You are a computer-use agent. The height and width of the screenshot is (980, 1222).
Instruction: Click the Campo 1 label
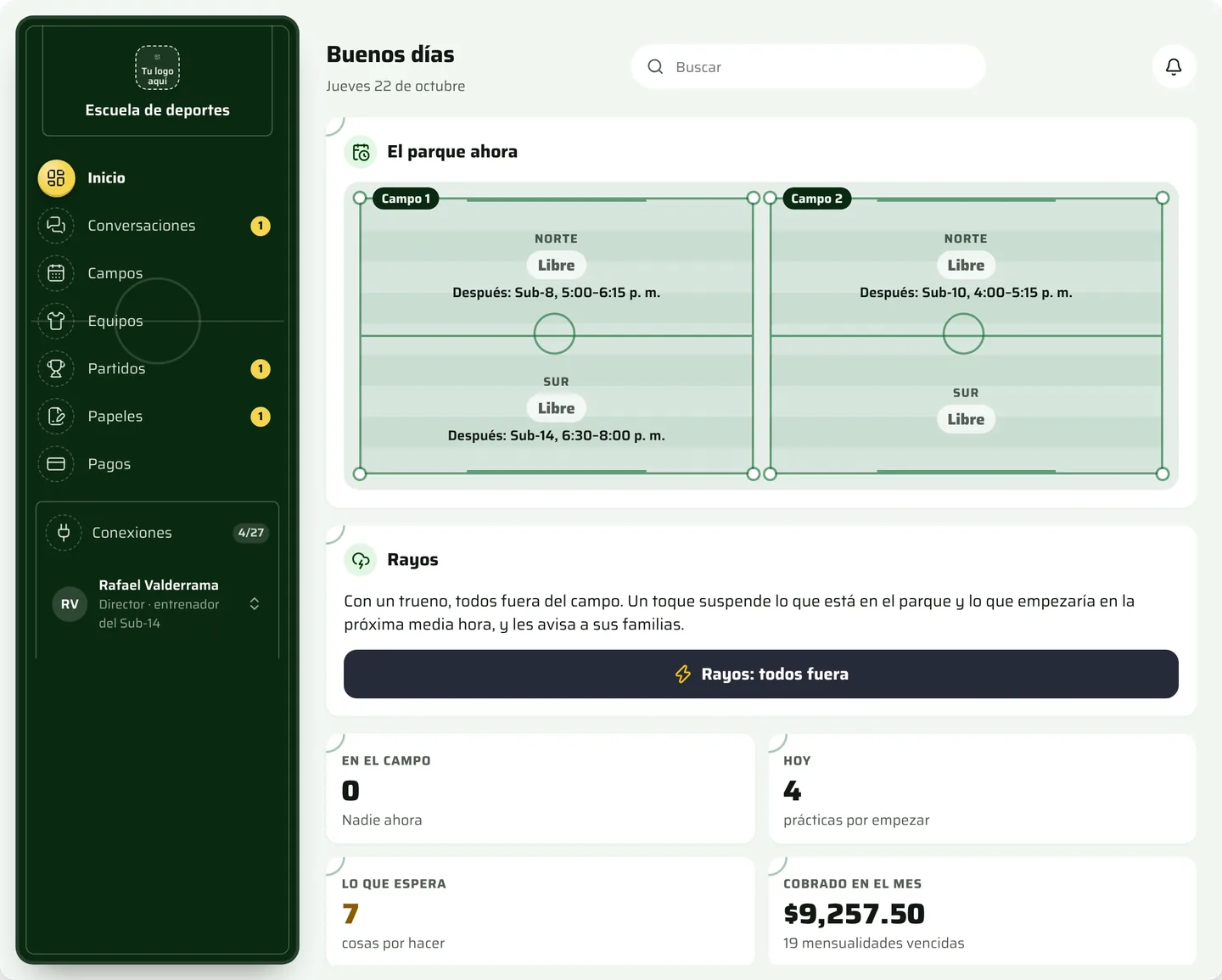click(406, 199)
